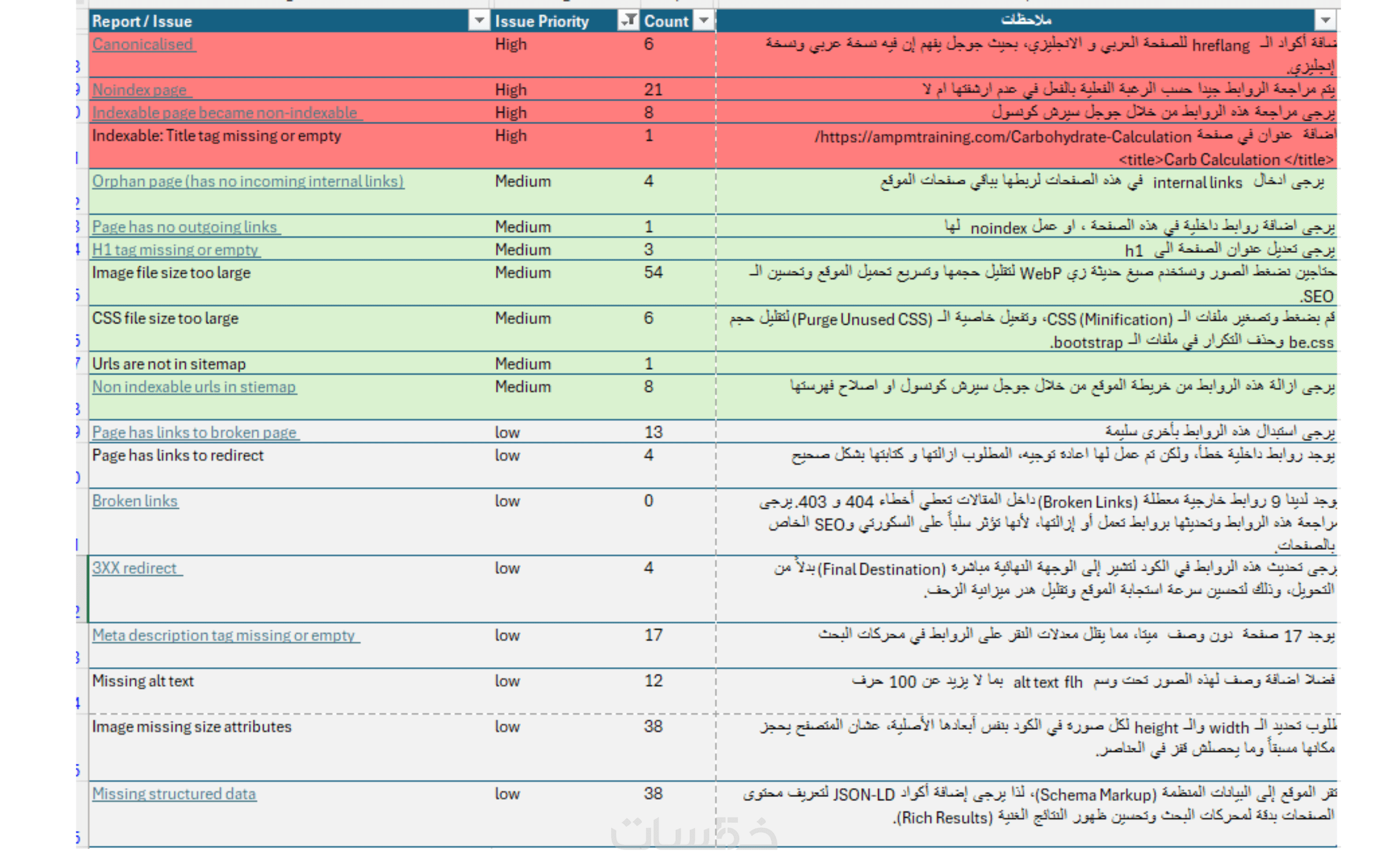Open the Issue Priority filter button

[x=628, y=21]
